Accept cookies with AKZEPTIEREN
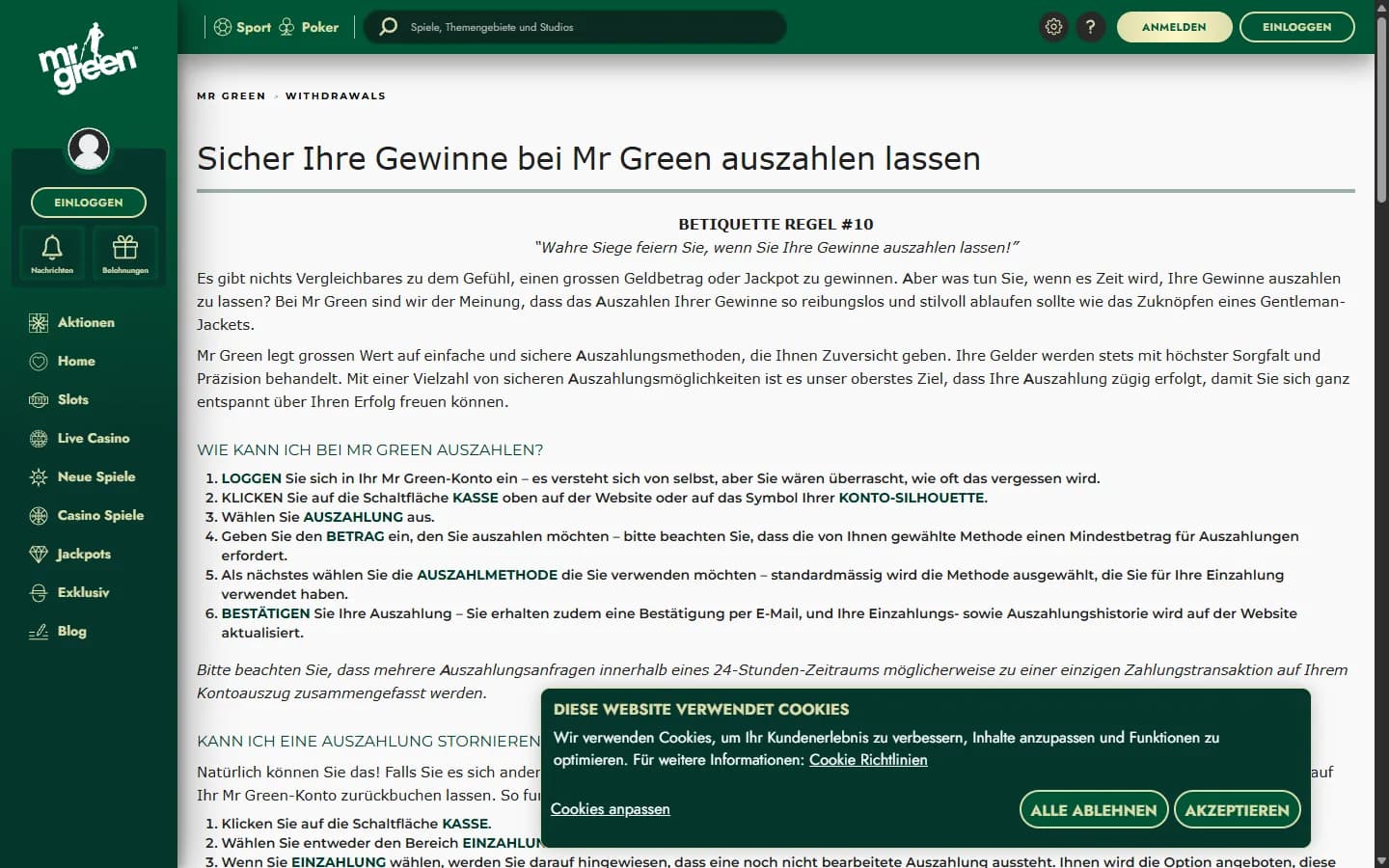Image resolution: width=1389 pixels, height=868 pixels. [x=1238, y=810]
